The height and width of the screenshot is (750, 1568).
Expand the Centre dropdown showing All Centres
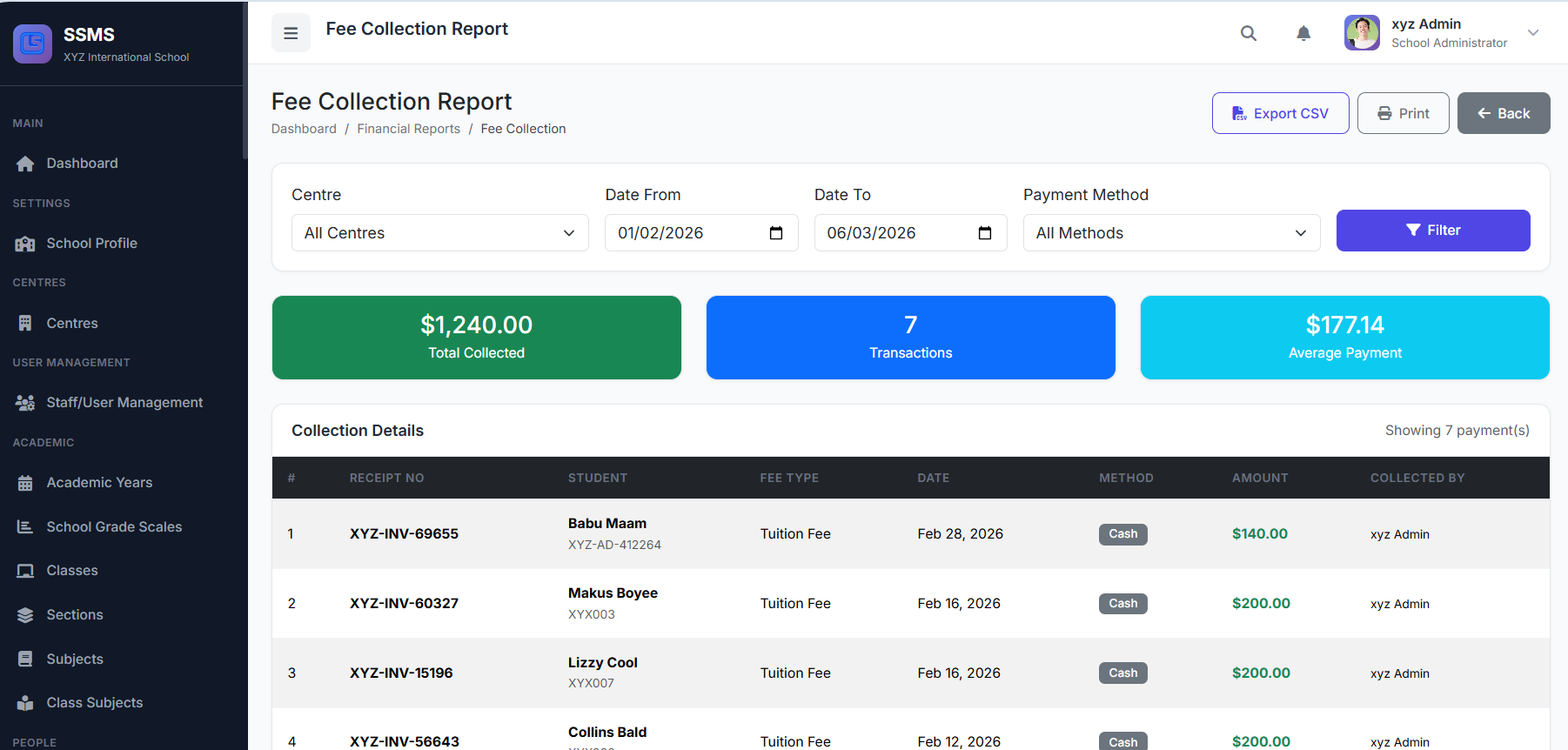click(439, 233)
